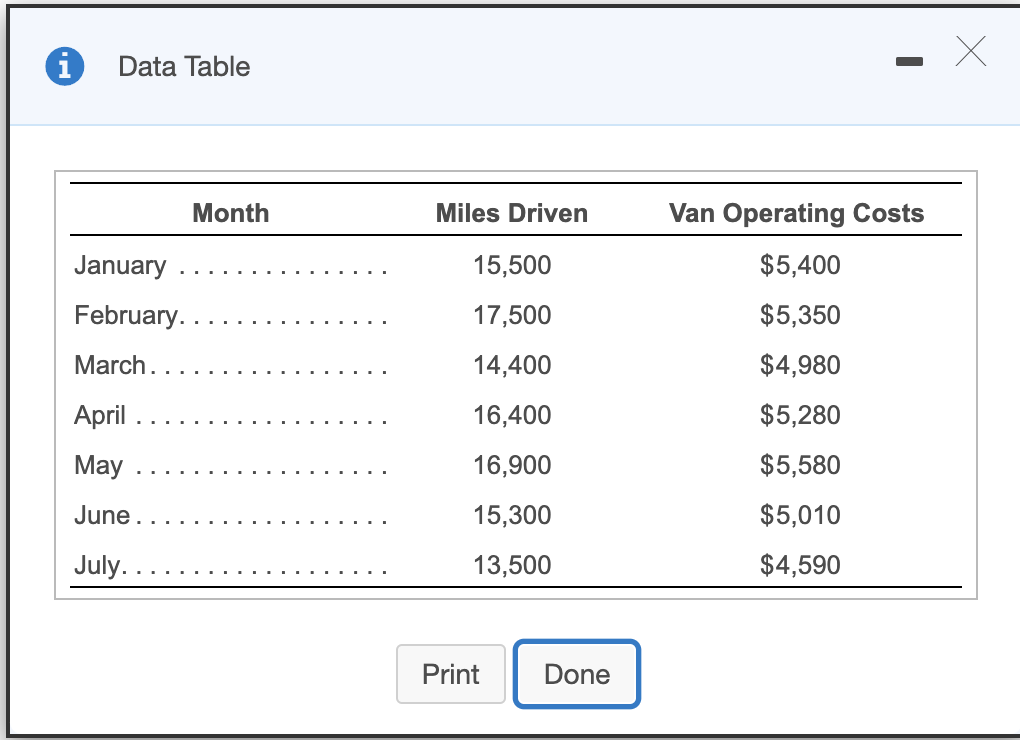
Task: Select the Data Table title text
Action: [x=183, y=67]
